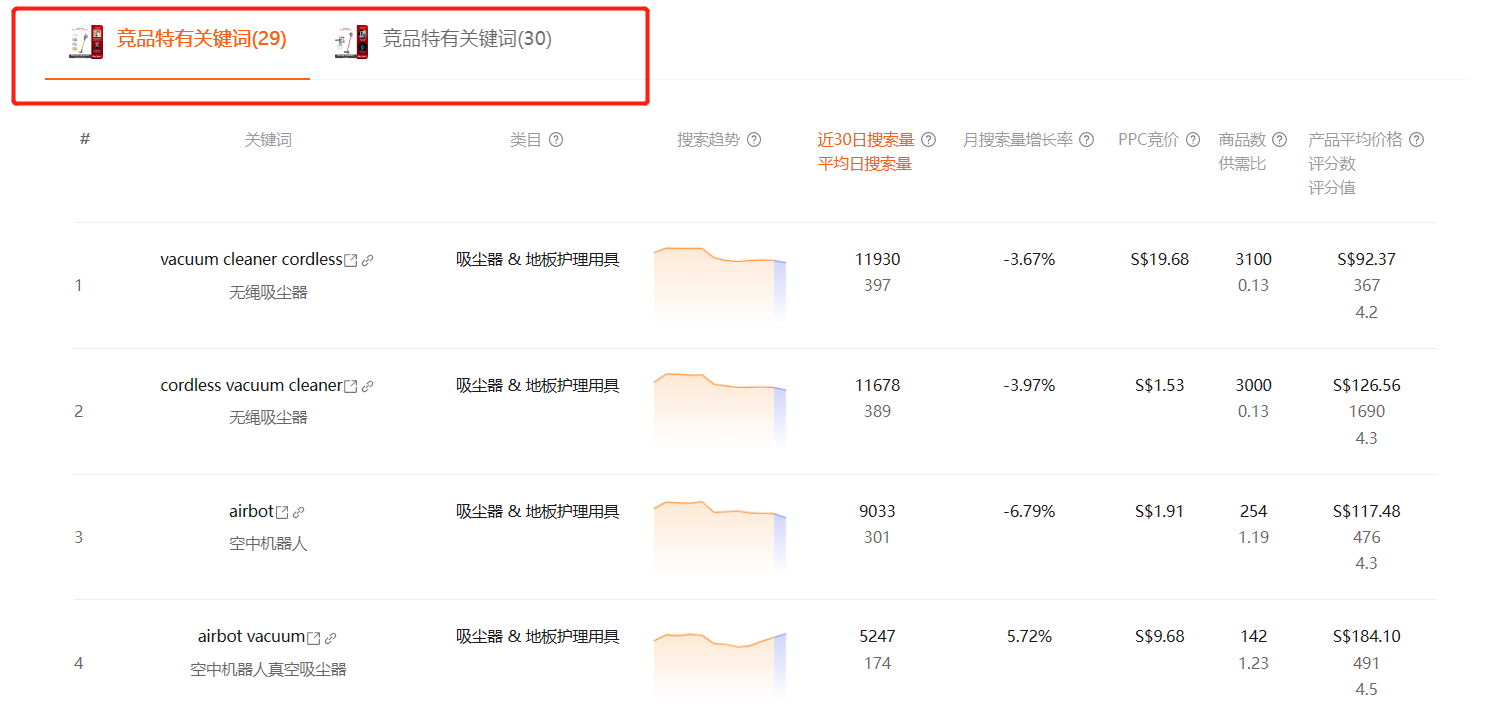Click growth rate -3.67%
The height and width of the screenshot is (717, 1490).
[x=1029, y=259]
